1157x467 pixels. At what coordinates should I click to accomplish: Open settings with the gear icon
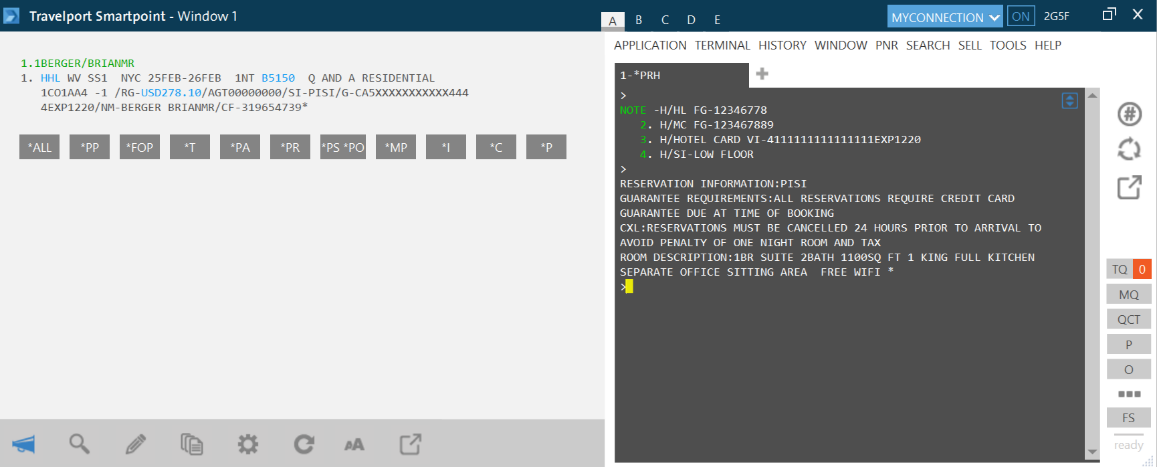tap(248, 444)
